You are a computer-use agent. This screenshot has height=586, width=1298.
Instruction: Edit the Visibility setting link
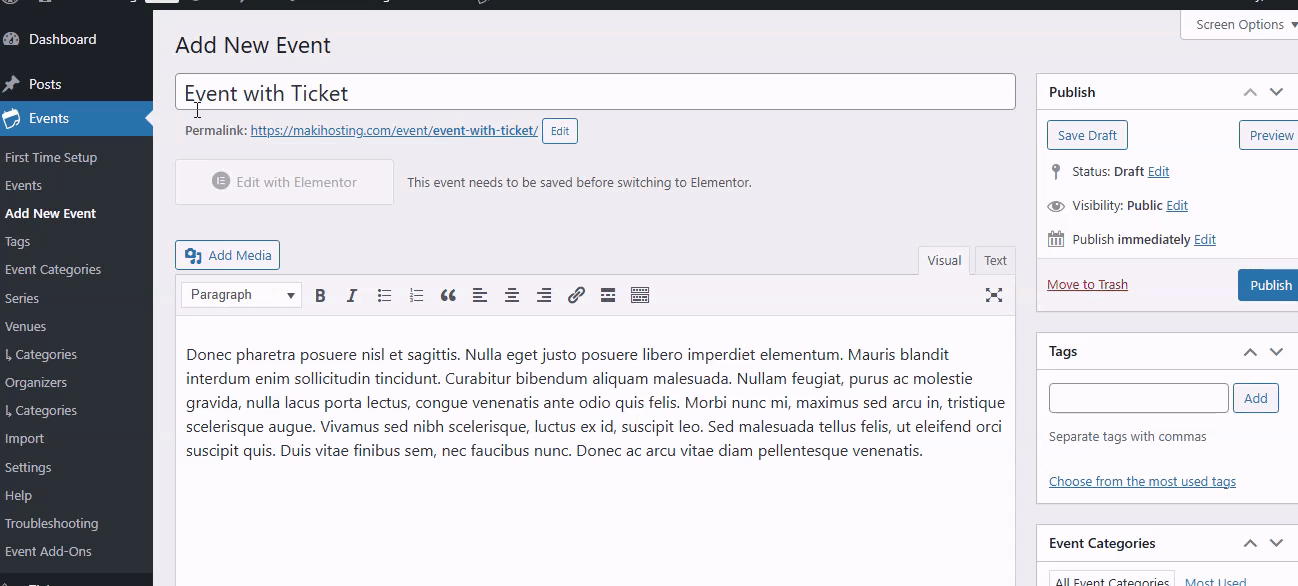(1177, 206)
